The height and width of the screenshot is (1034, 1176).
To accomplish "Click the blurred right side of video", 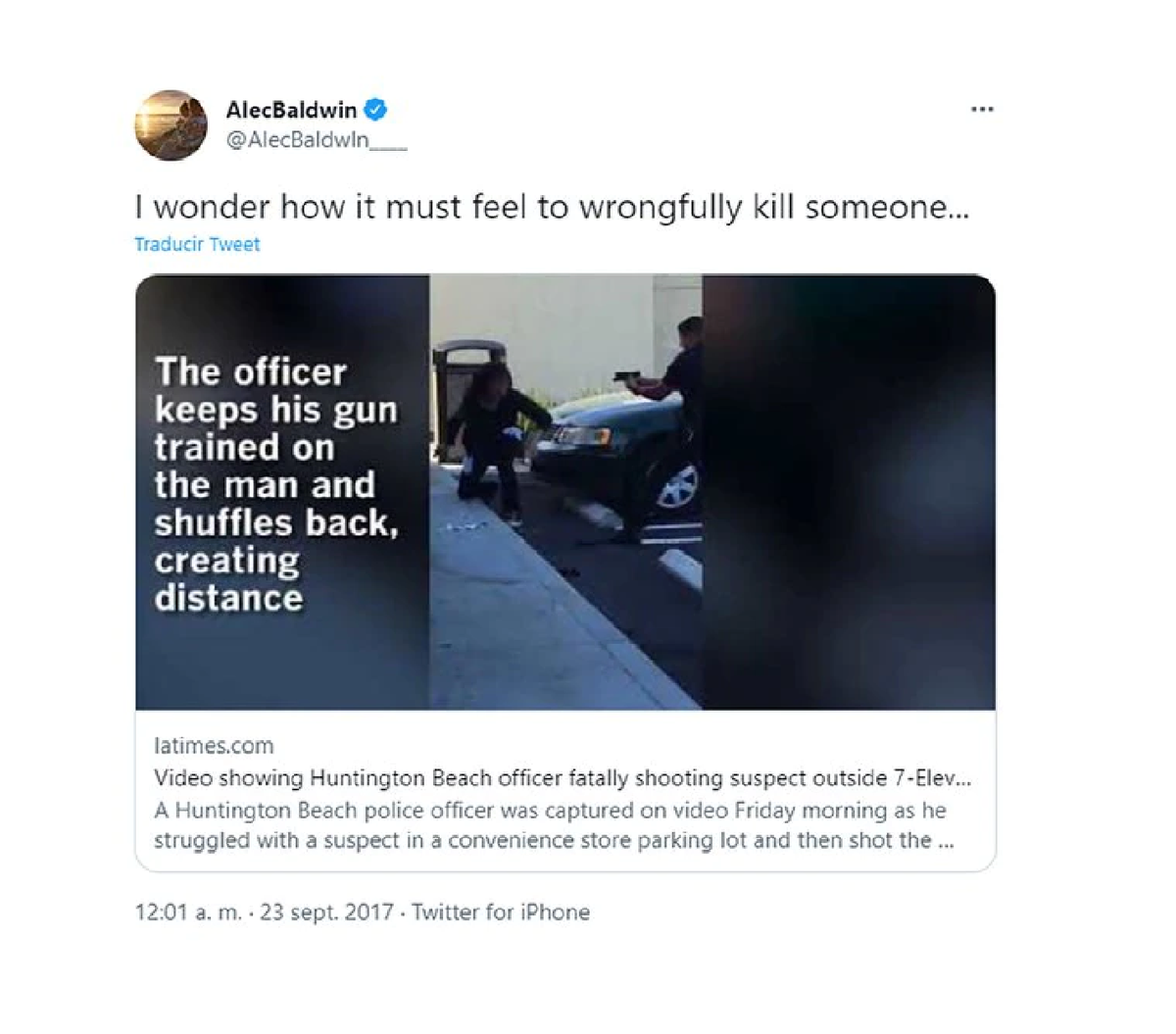I will 849,491.
